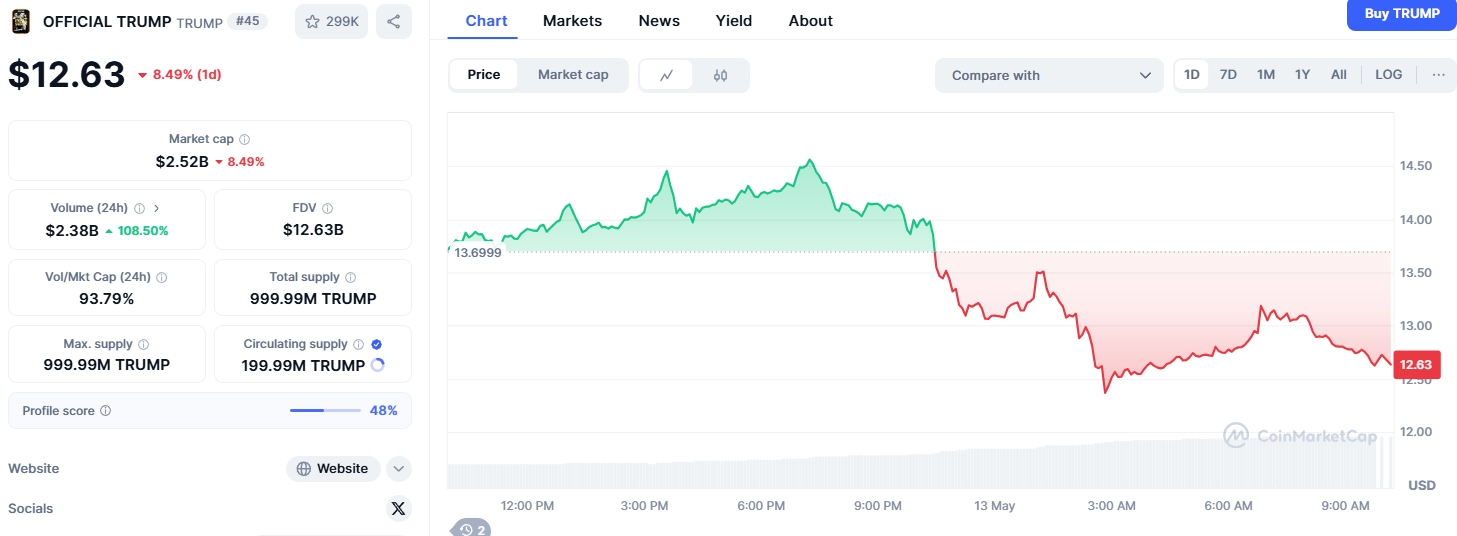Viewport: 1457px width, 536px height.
Task: Click the circulating supply progress ring
Action: [x=378, y=366]
